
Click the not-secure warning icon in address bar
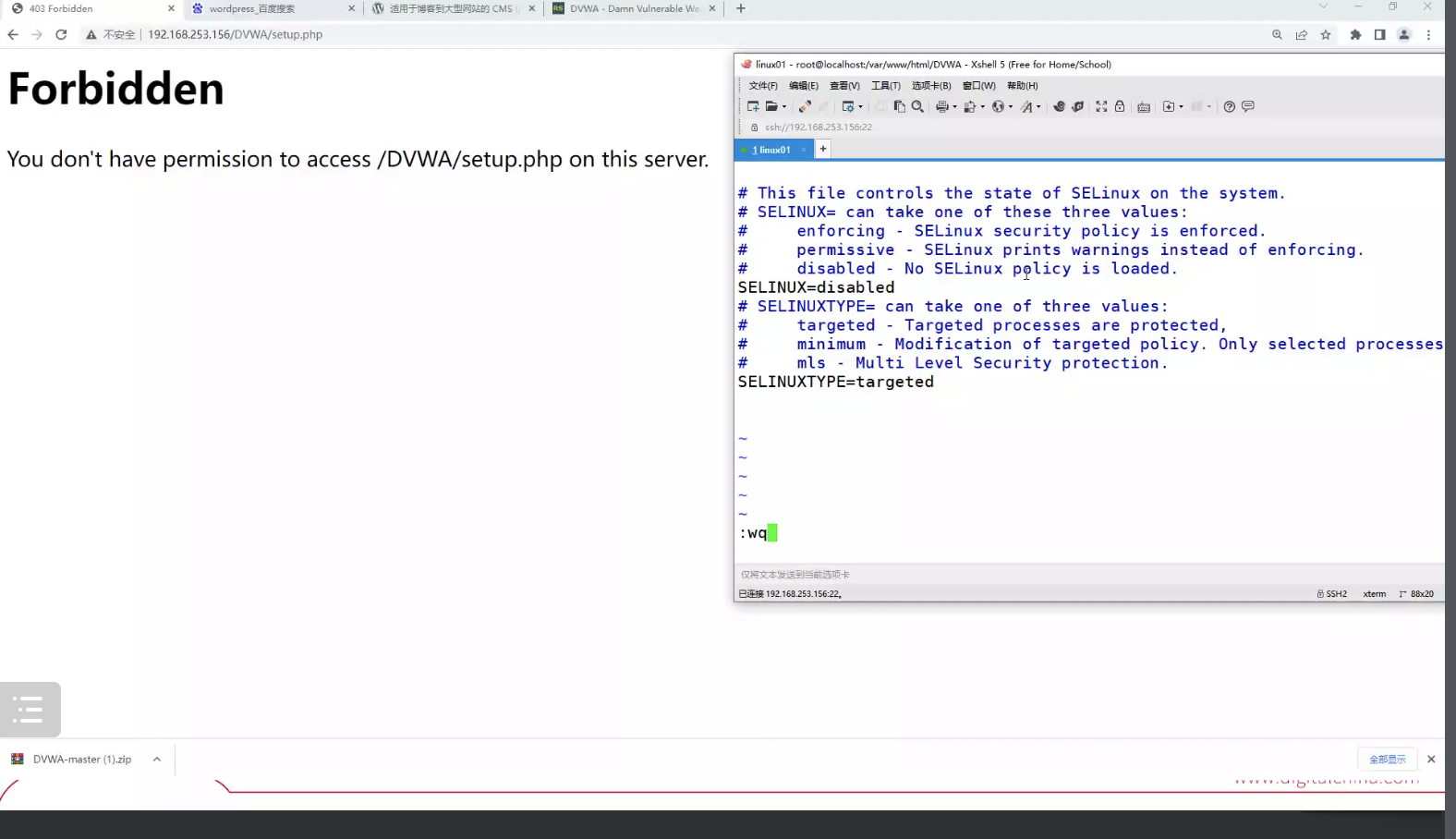[x=91, y=35]
